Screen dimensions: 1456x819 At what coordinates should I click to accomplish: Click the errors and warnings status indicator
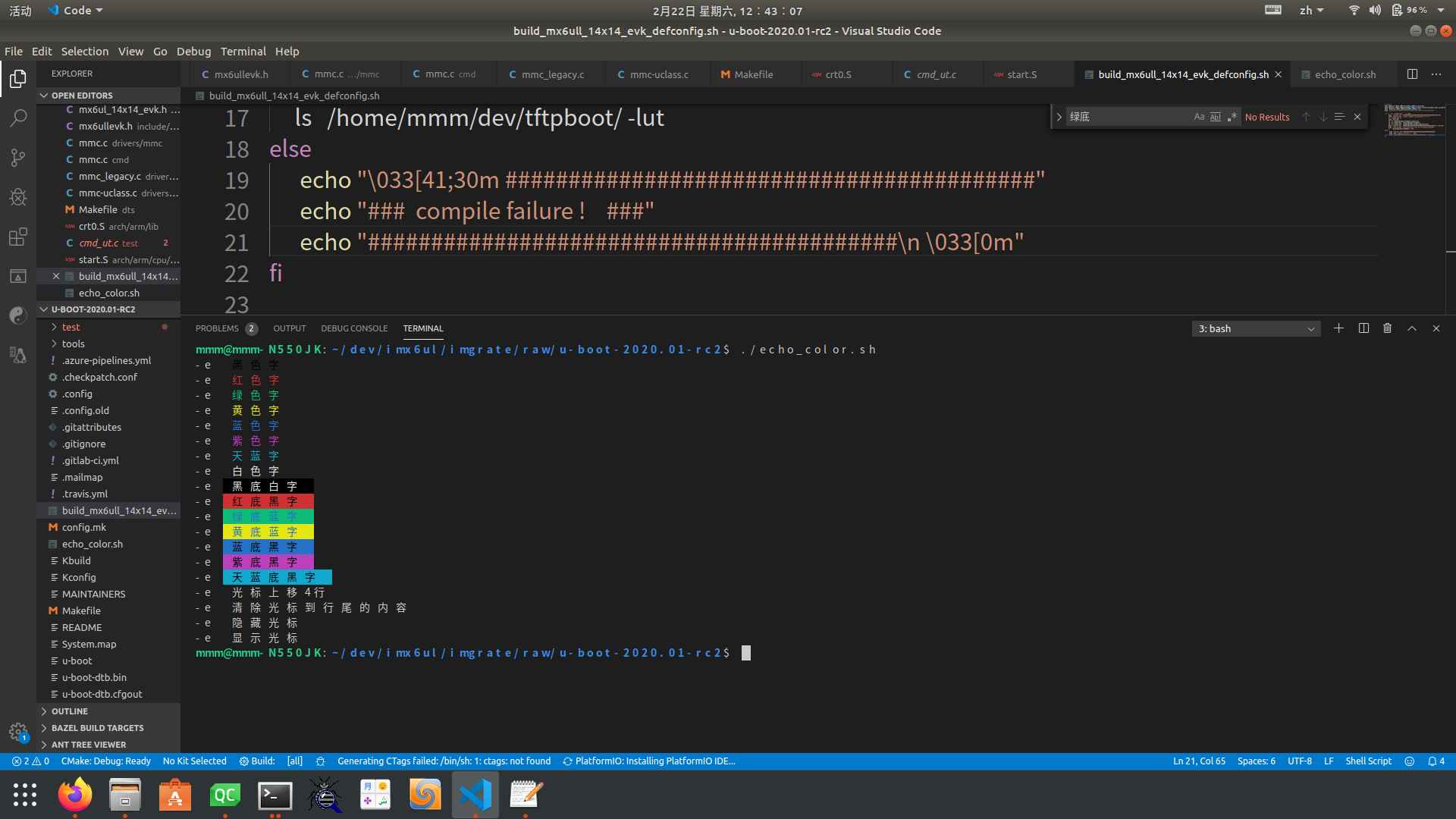pos(30,761)
